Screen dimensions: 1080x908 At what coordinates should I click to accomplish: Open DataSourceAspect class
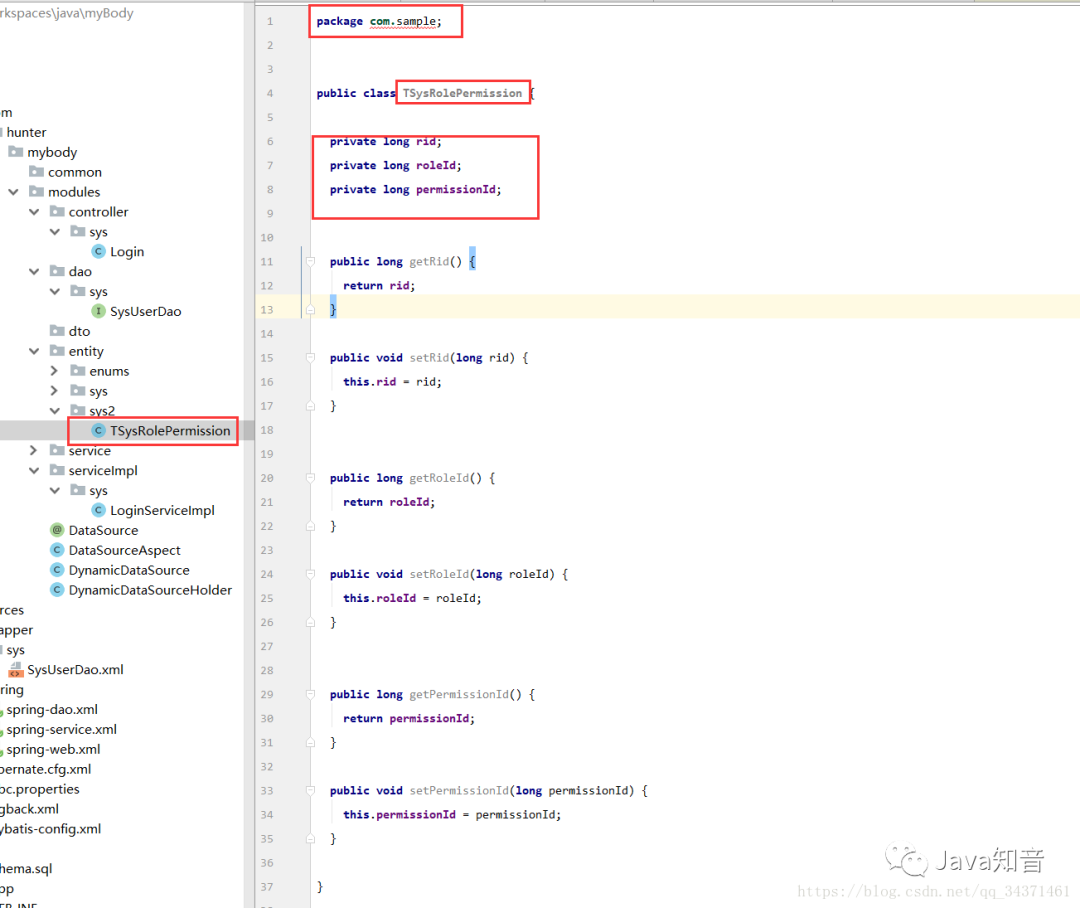tap(125, 550)
